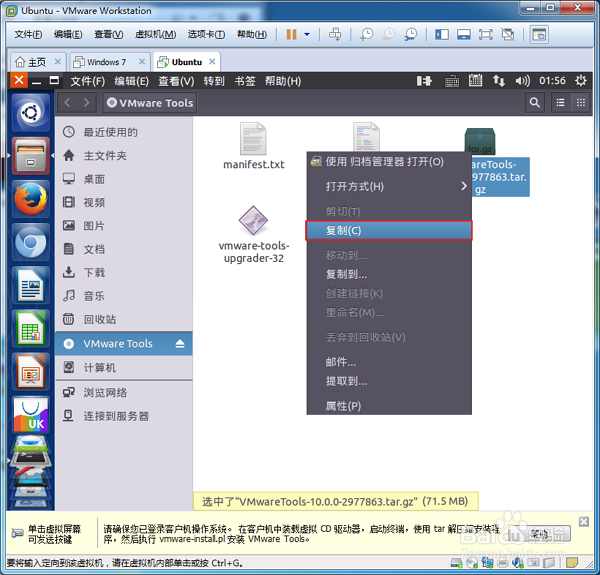Expand the 打开方式(H) submenu

389,186
